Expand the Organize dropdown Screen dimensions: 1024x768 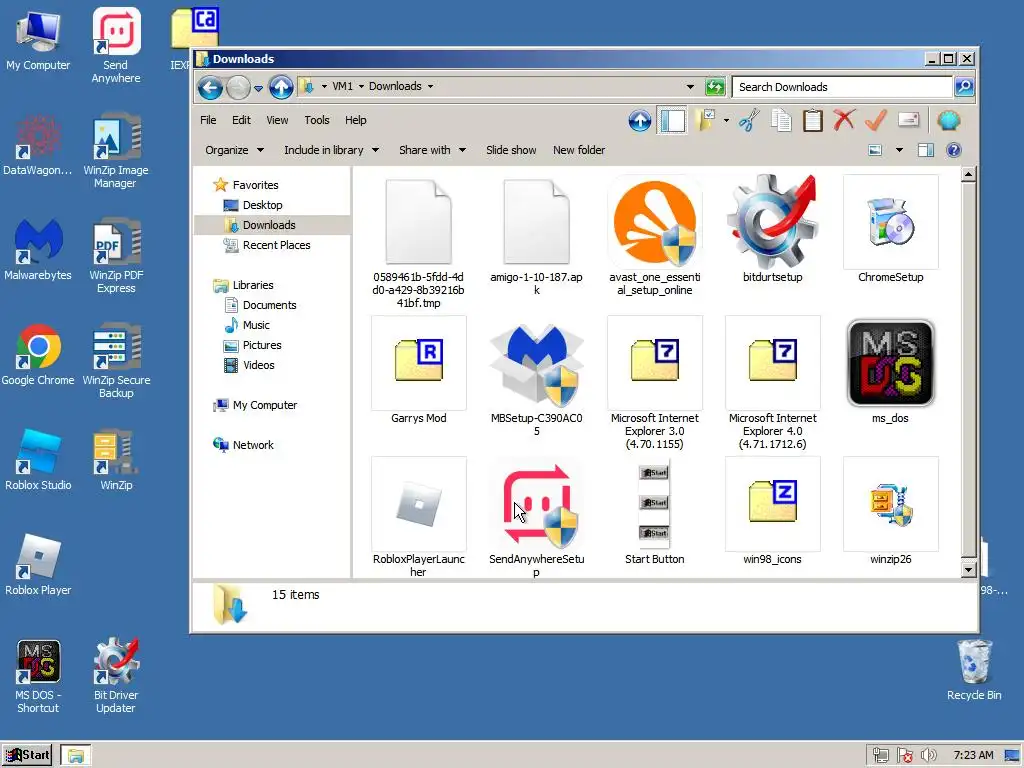pyautogui.click(x=234, y=150)
